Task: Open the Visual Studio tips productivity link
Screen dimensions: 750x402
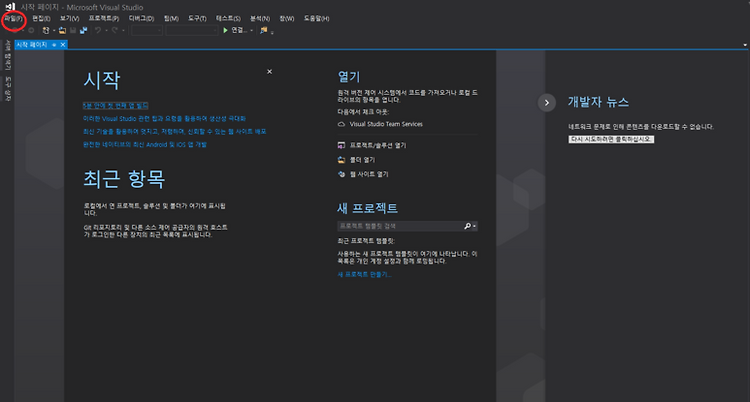Action: (x=165, y=118)
